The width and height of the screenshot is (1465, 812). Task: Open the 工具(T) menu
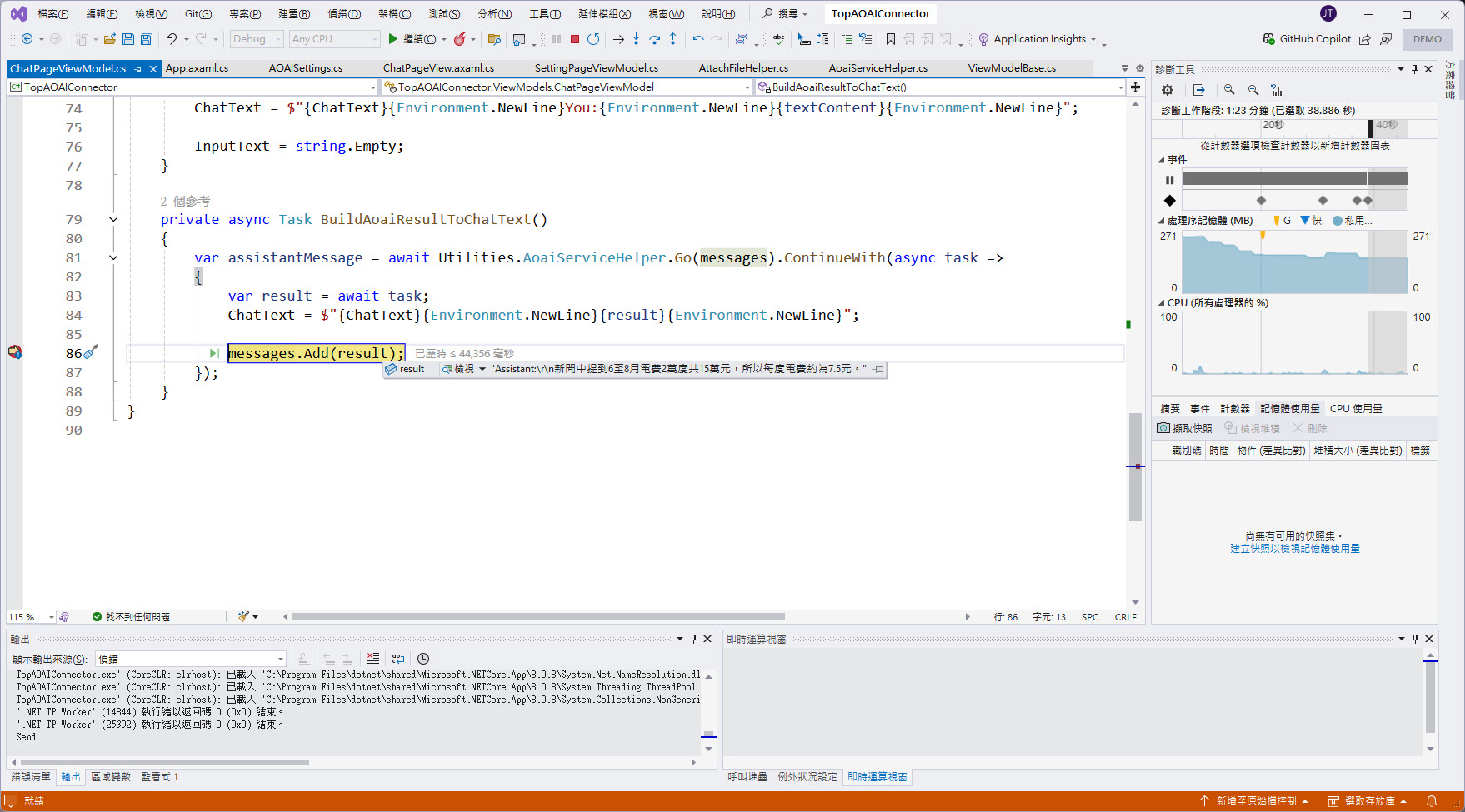[x=545, y=14]
